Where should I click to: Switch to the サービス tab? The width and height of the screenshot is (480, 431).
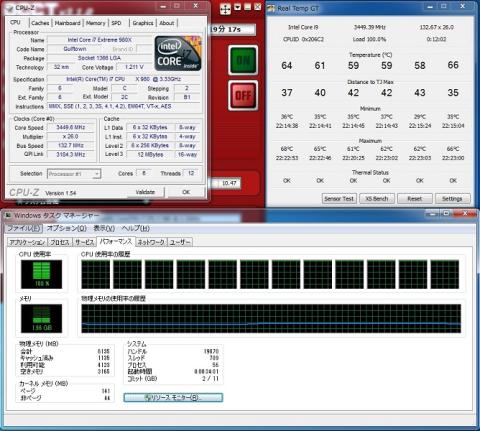tap(84, 242)
